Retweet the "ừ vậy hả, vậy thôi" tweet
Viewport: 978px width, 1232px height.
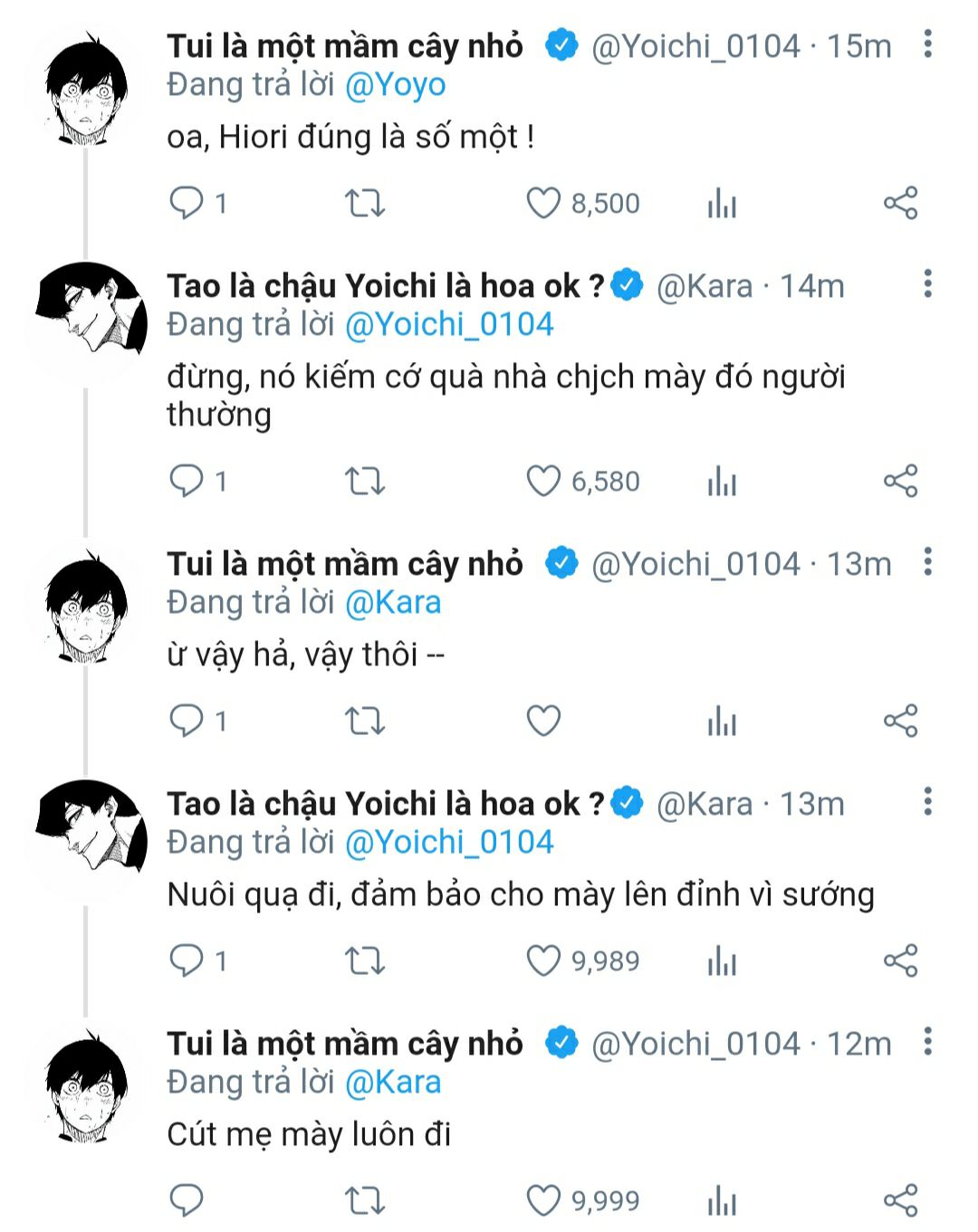pyautogui.click(x=365, y=721)
